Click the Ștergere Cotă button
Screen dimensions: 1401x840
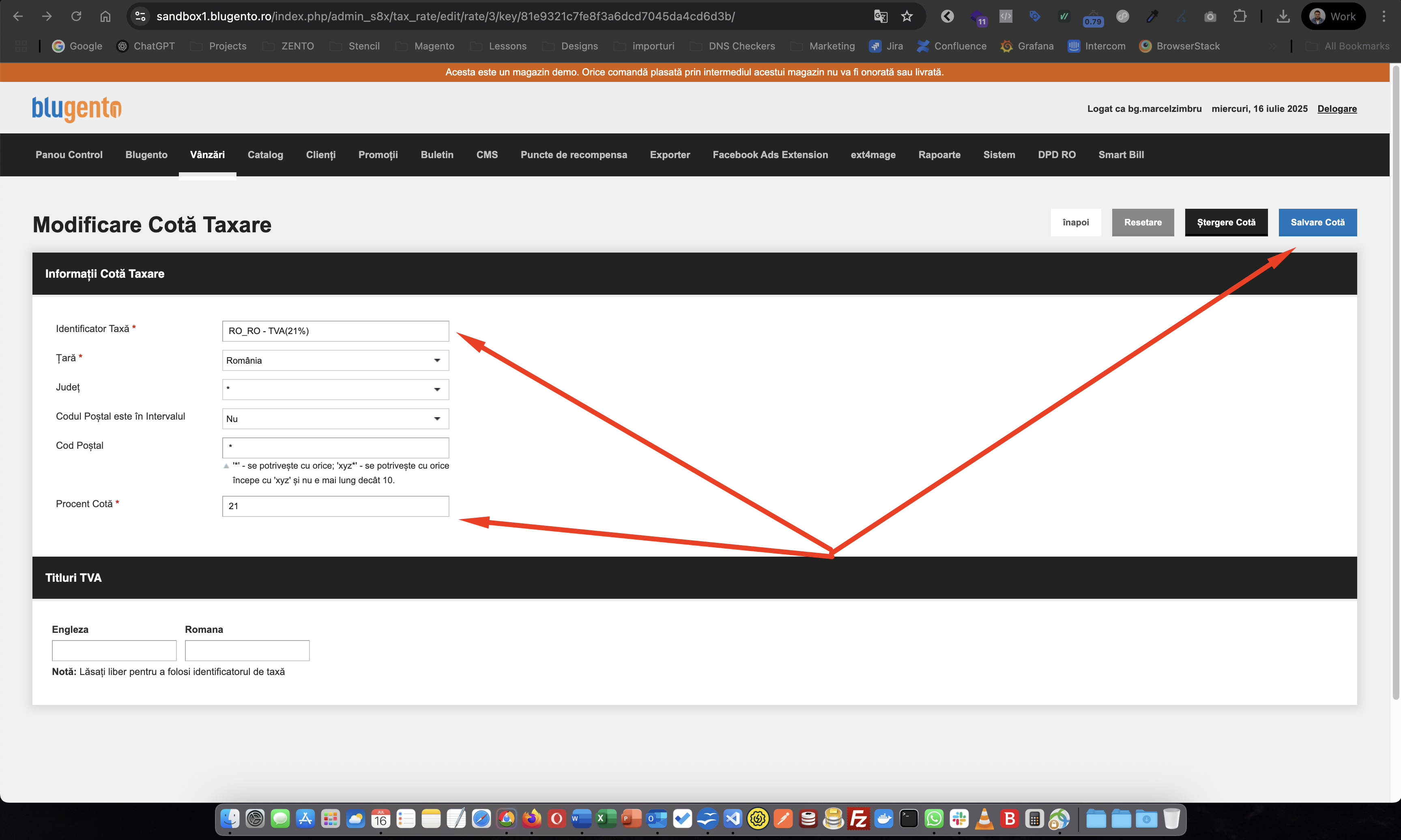[x=1226, y=223]
